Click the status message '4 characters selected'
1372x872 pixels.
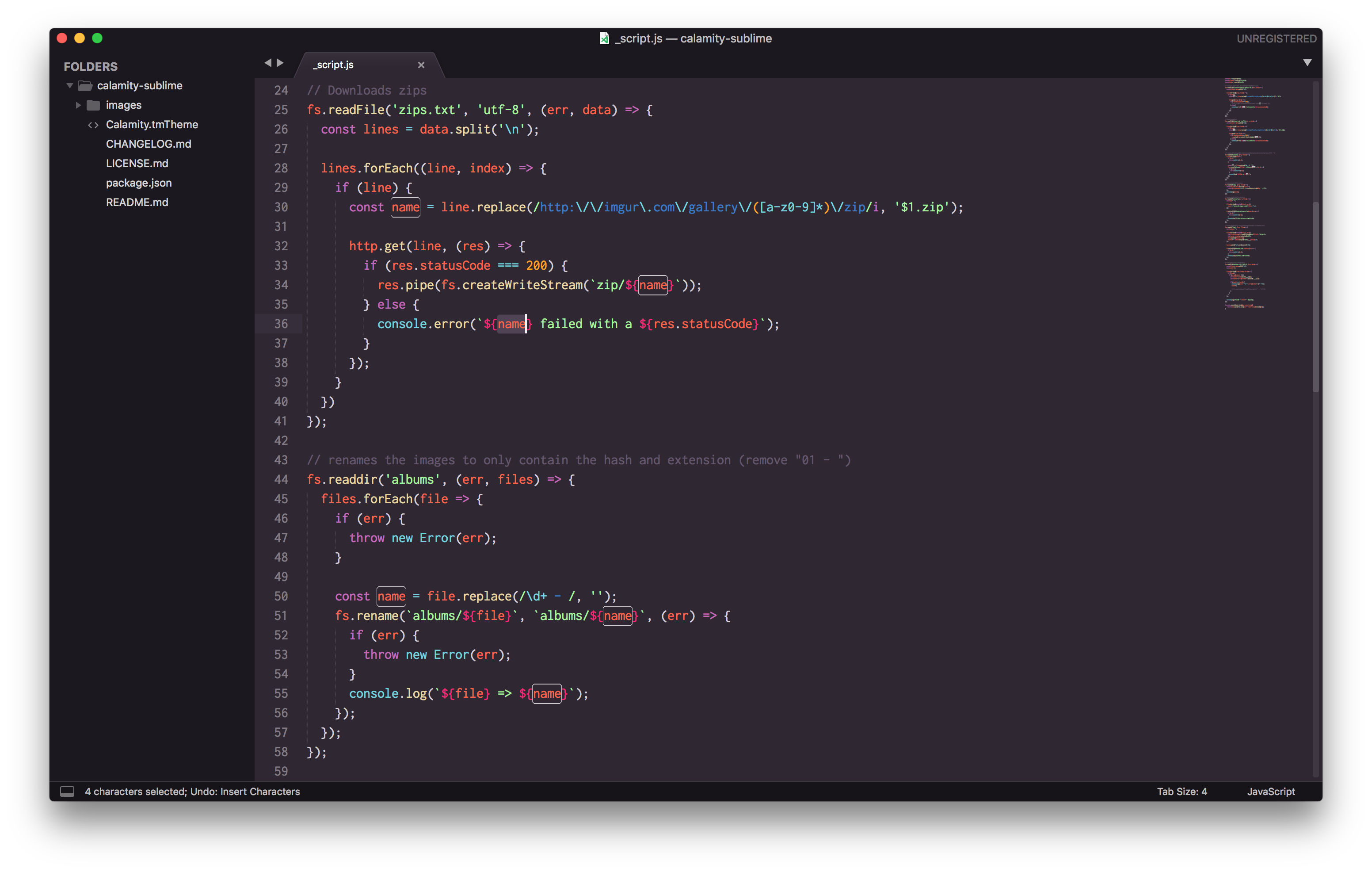click(135, 791)
